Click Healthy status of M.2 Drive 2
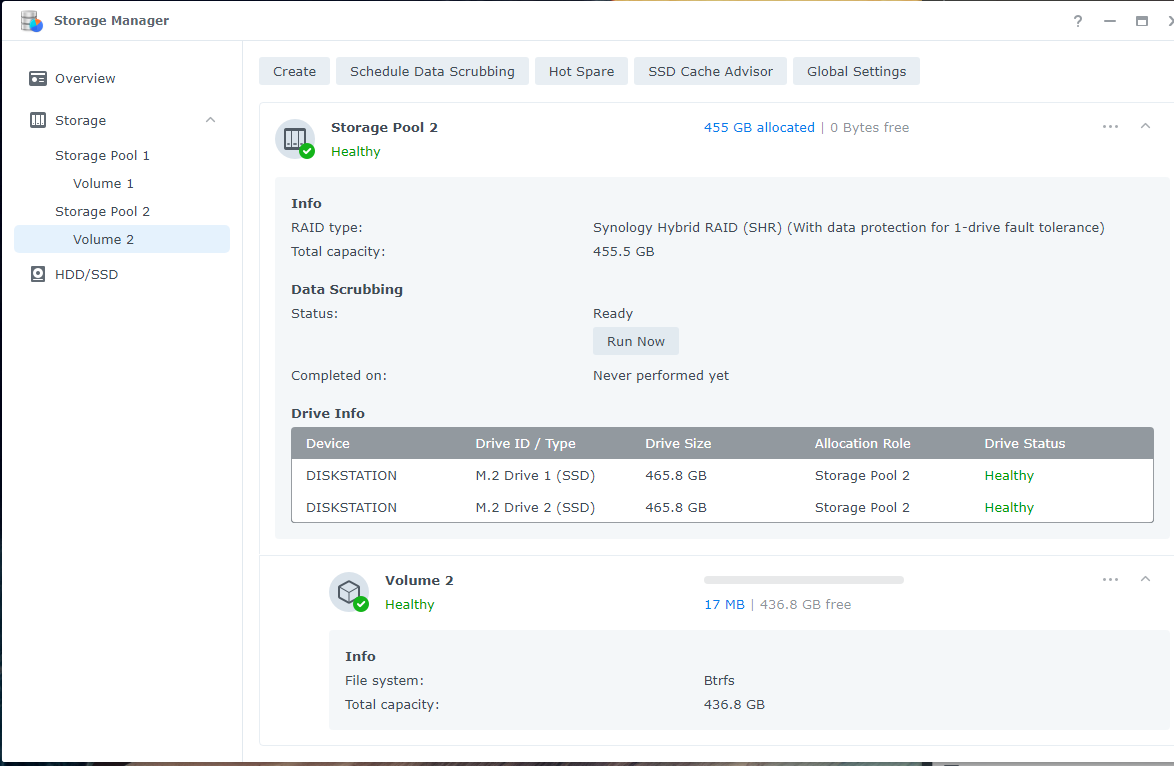Viewport: 1174px width, 766px height. coord(1009,508)
